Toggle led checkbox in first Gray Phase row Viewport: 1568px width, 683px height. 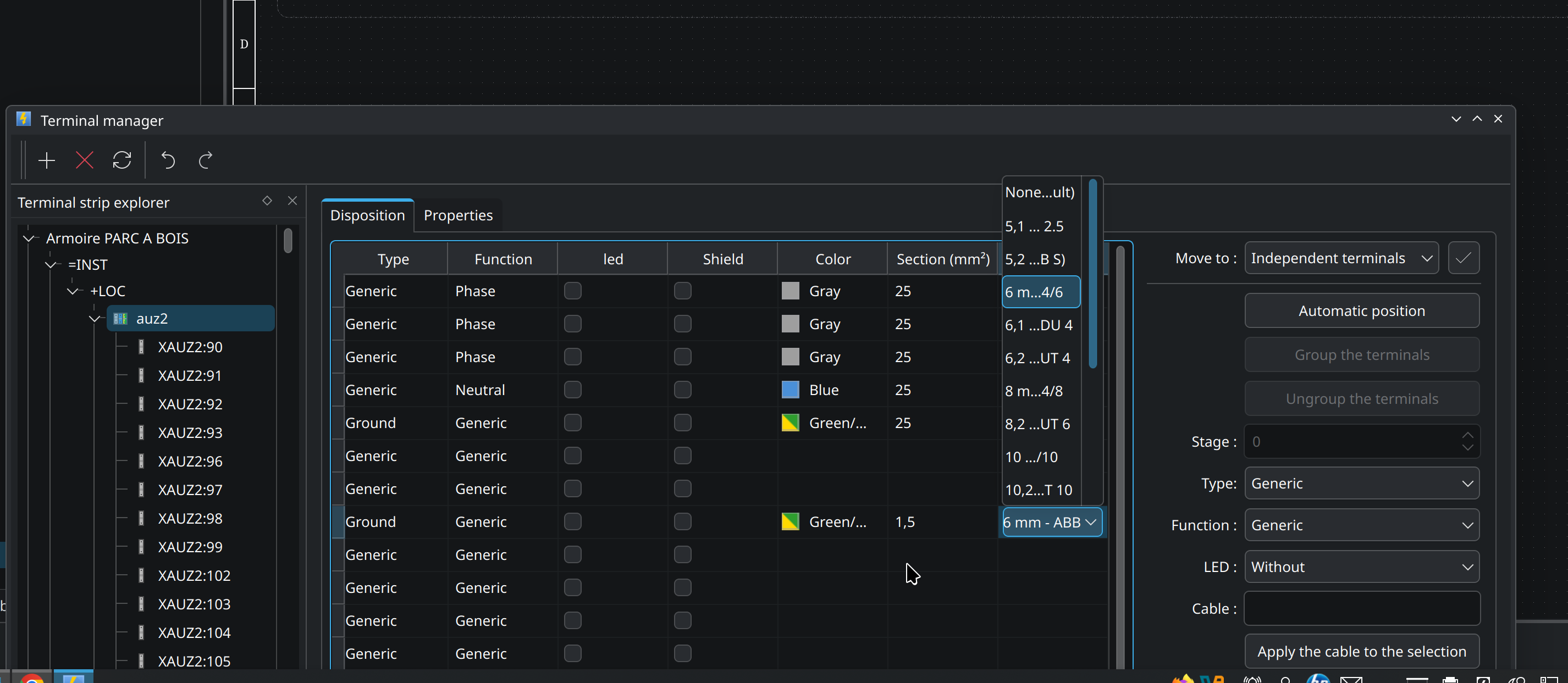coord(572,291)
